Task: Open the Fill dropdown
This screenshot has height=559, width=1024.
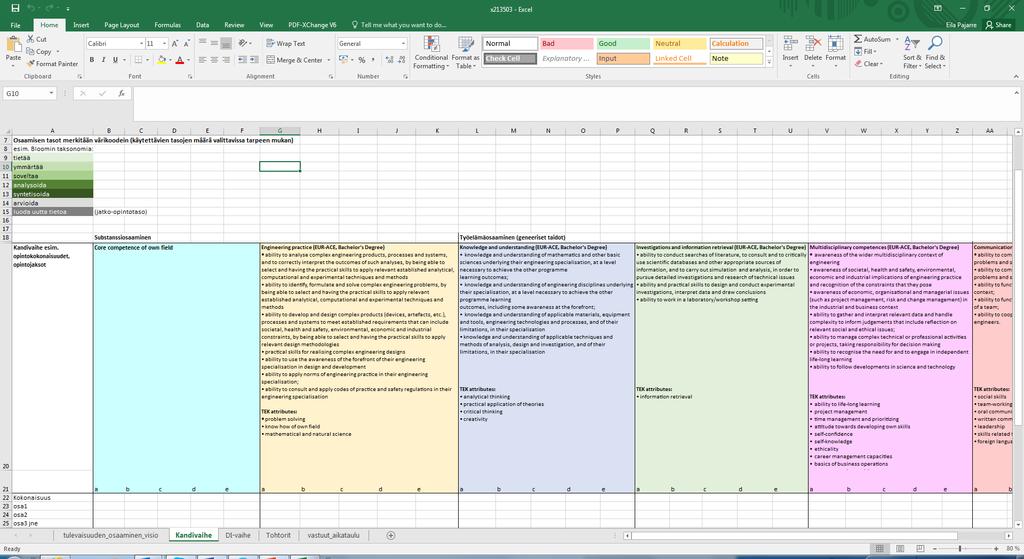Action: click(x=866, y=52)
